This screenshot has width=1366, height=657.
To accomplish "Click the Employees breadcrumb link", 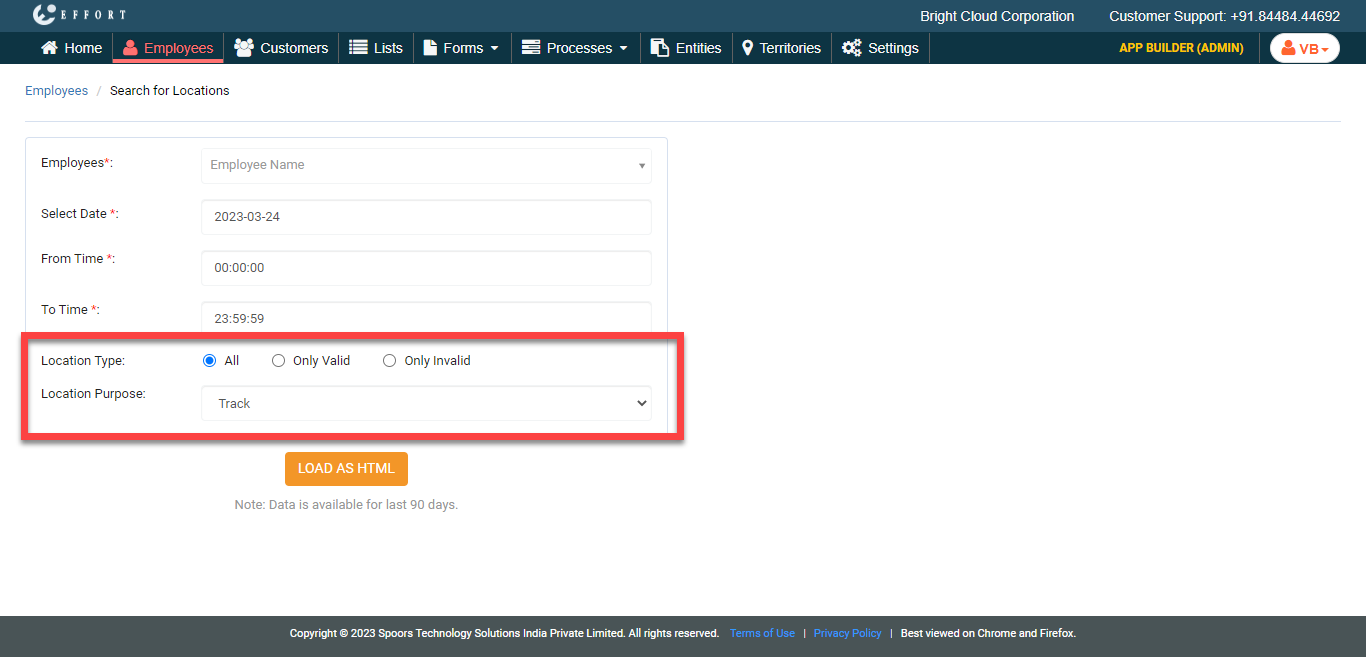I will (56, 91).
